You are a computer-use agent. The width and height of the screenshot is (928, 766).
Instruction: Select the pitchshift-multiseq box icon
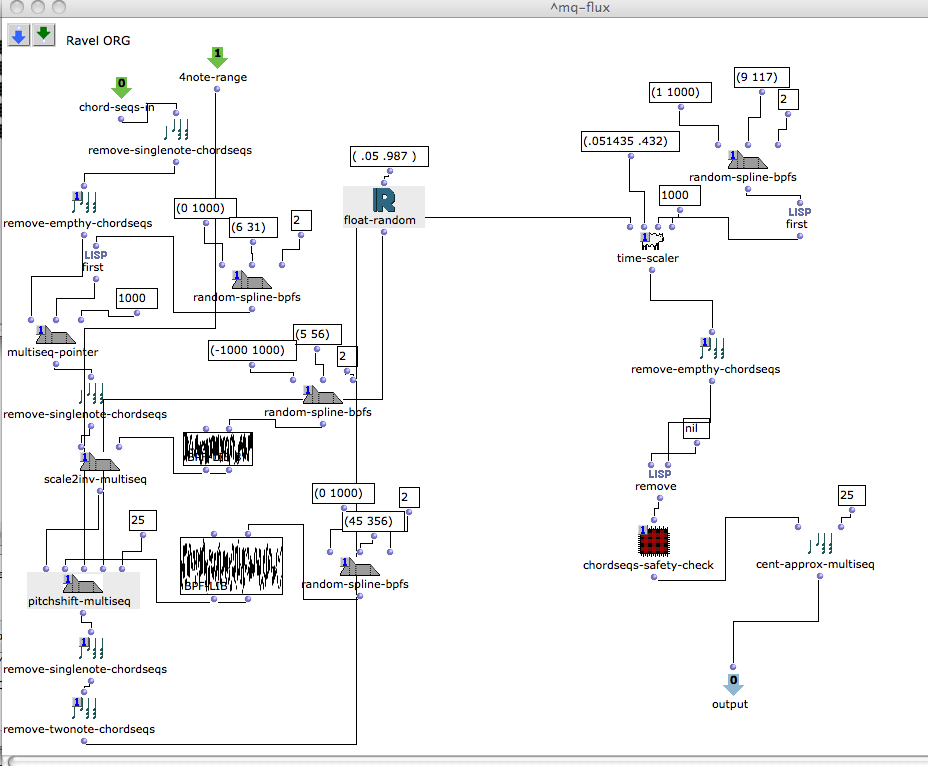tap(84, 584)
